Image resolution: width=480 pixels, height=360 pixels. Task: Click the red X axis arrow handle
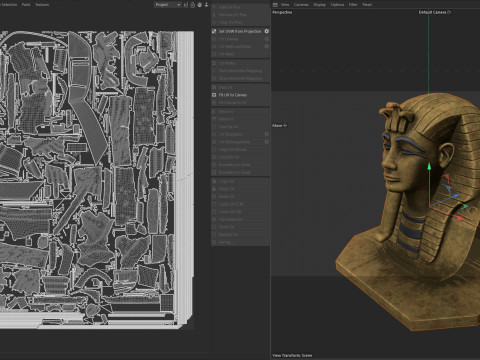click(460, 218)
